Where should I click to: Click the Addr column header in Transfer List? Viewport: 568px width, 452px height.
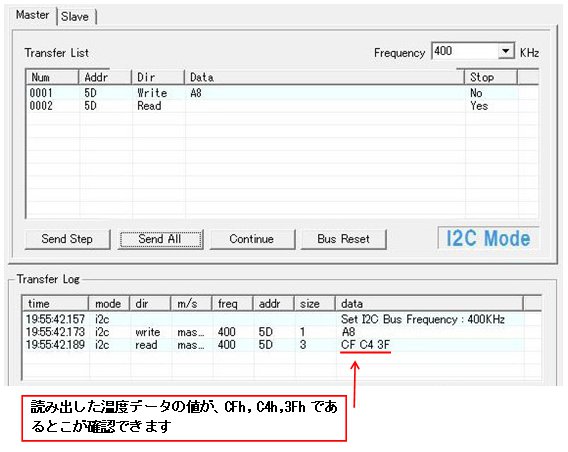(x=105, y=77)
